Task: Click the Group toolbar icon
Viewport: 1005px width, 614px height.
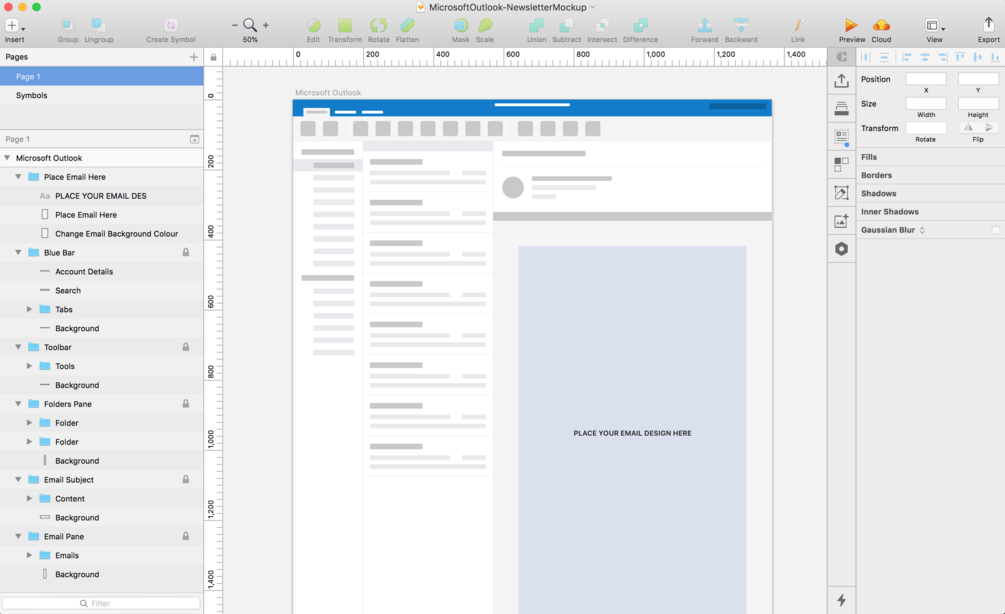Action: [67, 26]
